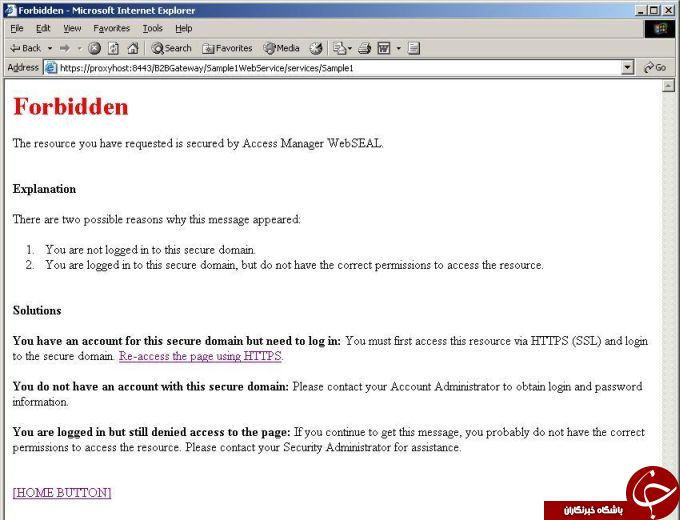Open the Back history dropdown arrow

pos(50,48)
